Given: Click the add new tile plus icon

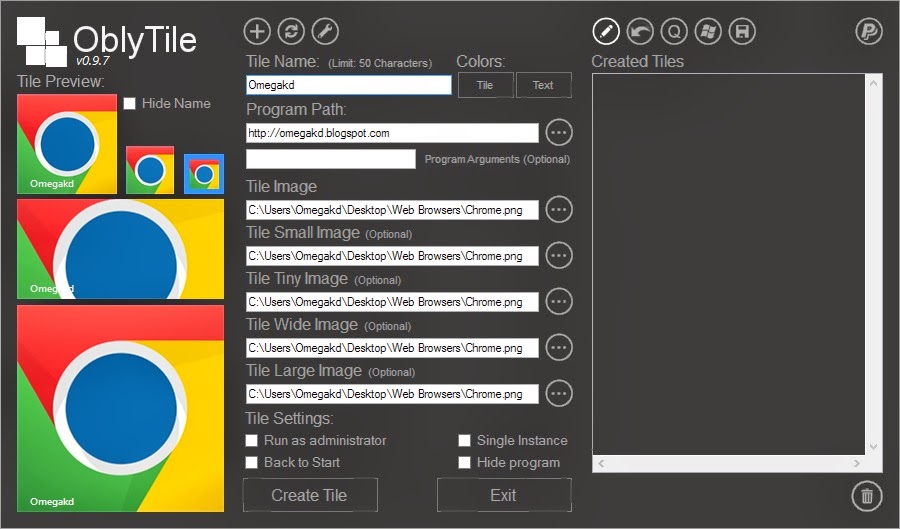Looking at the screenshot, I should (x=257, y=32).
